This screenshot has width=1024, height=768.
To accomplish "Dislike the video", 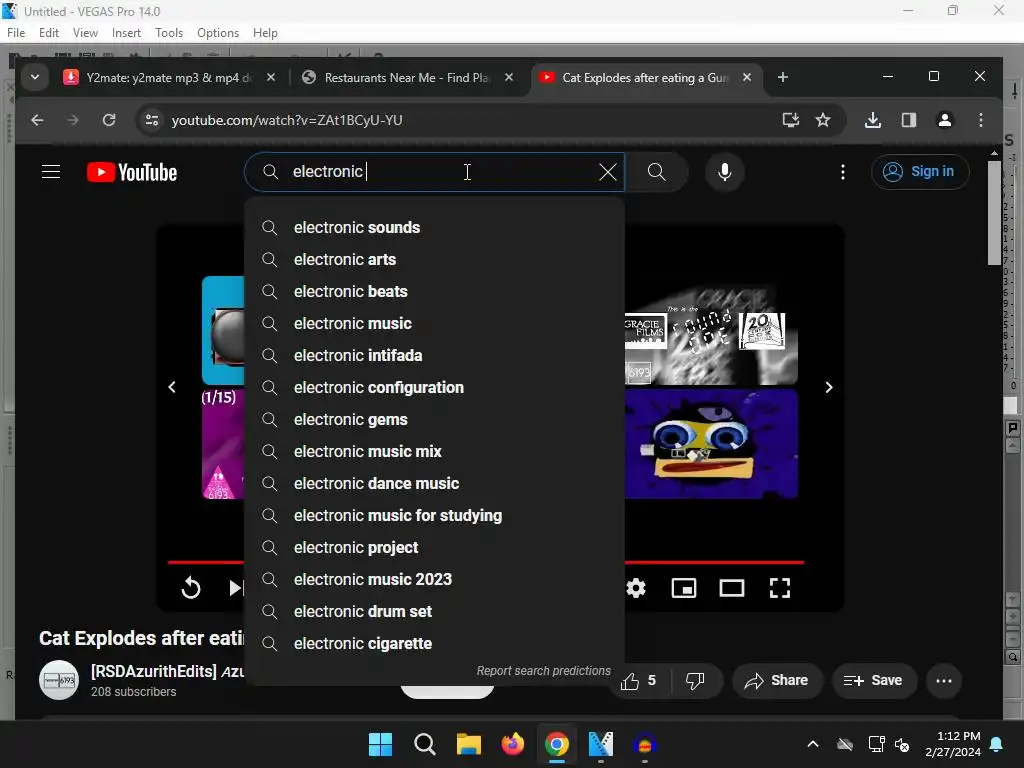I will (x=695, y=680).
